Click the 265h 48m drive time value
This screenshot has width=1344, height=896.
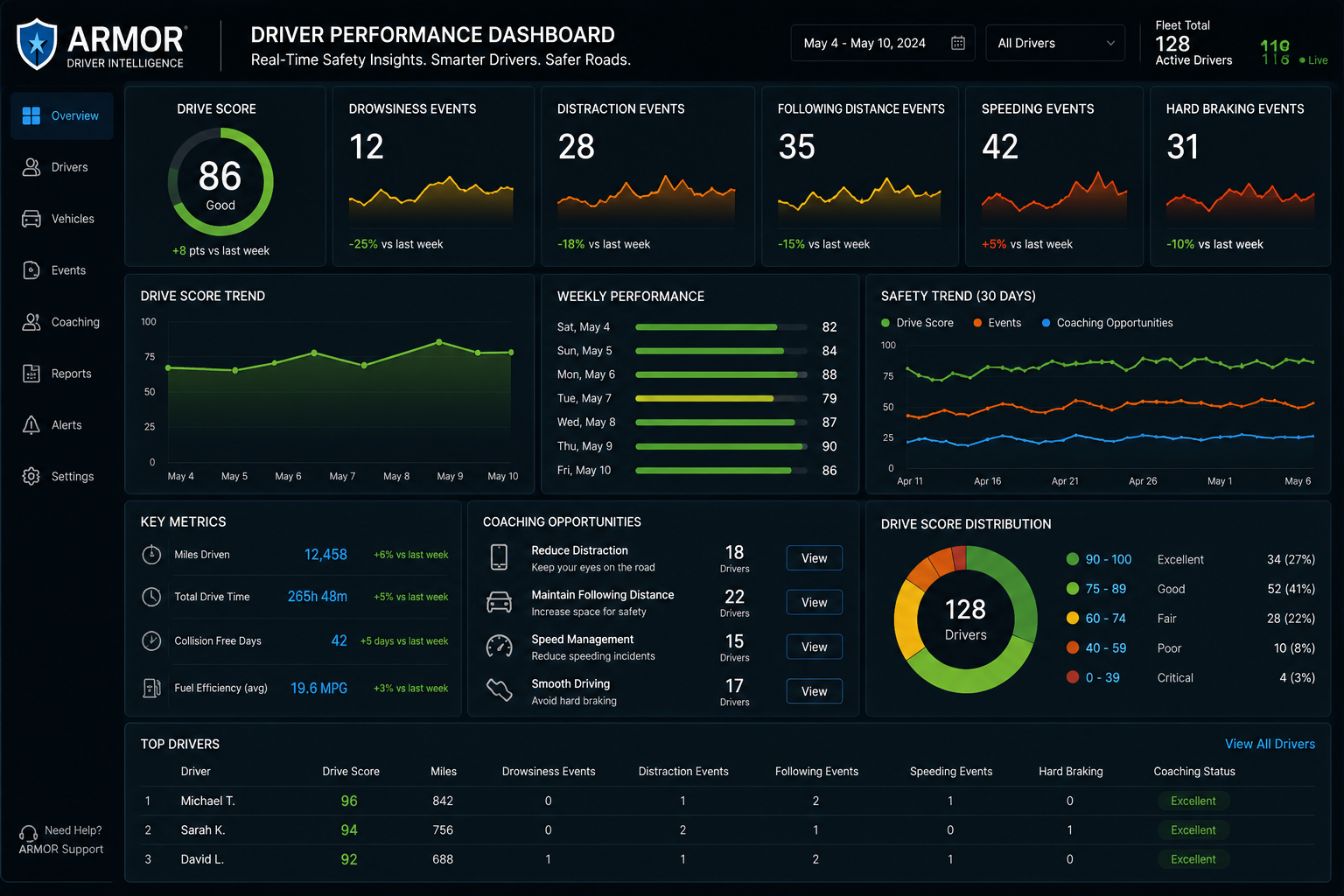coord(318,597)
